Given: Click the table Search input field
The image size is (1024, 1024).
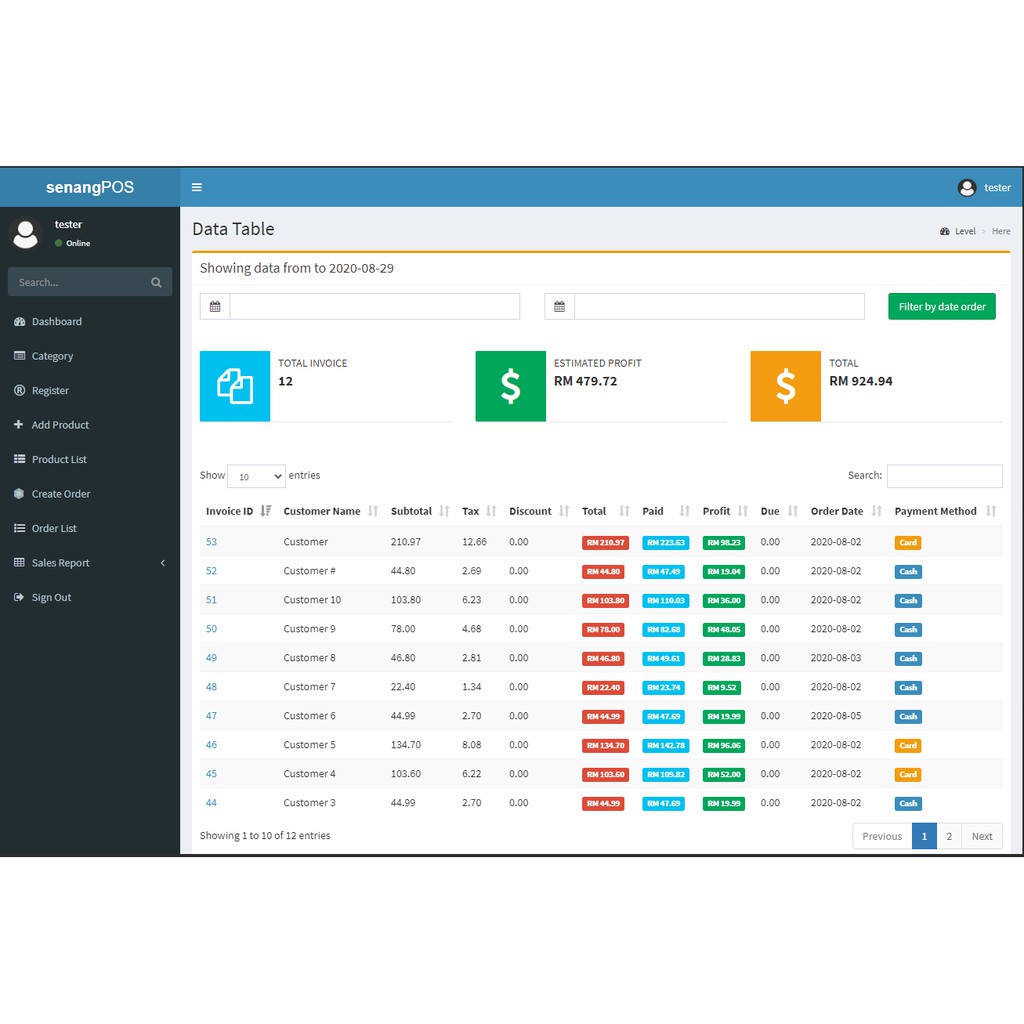Looking at the screenshot, I should pos(944,476).
